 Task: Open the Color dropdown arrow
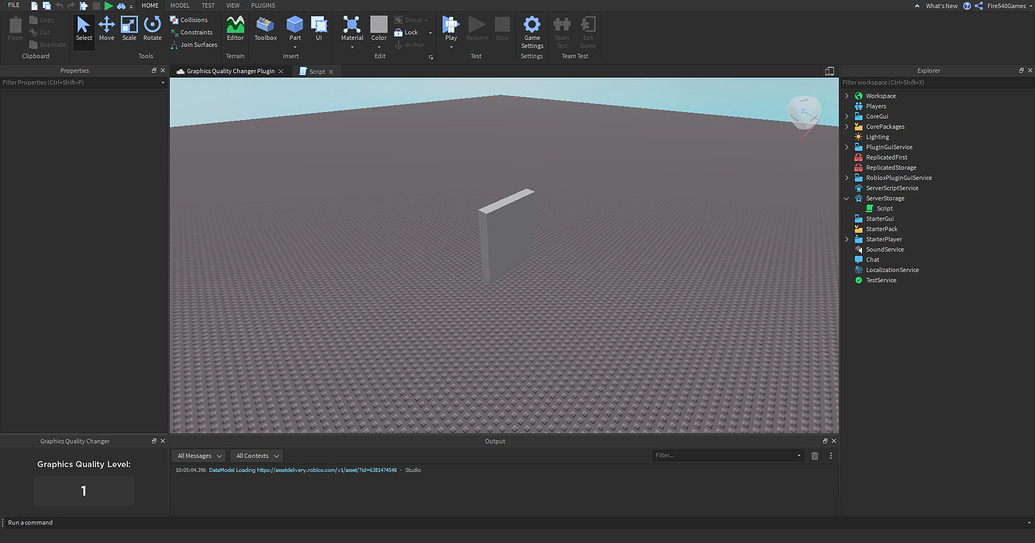coord(379,47)
